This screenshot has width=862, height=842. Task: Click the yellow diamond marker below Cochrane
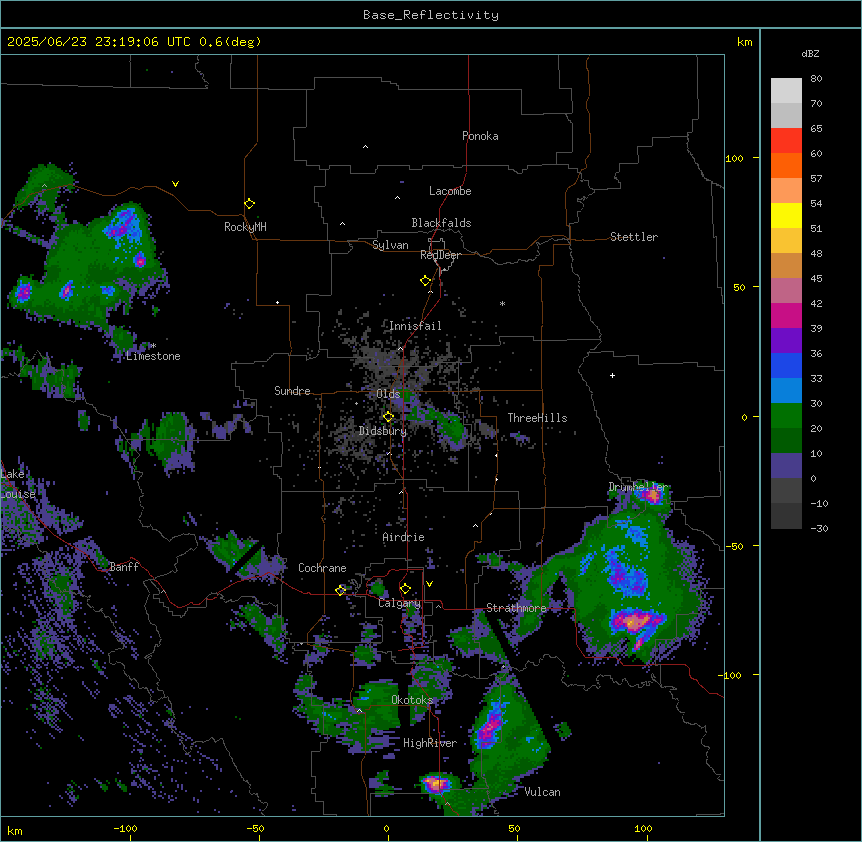340,590
